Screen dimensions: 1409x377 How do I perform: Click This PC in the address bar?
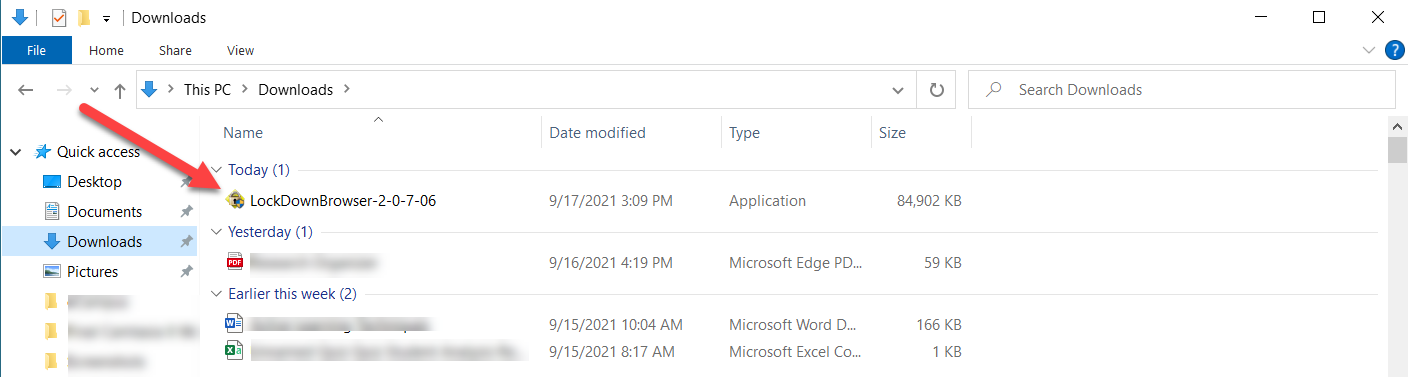(207, 89)
